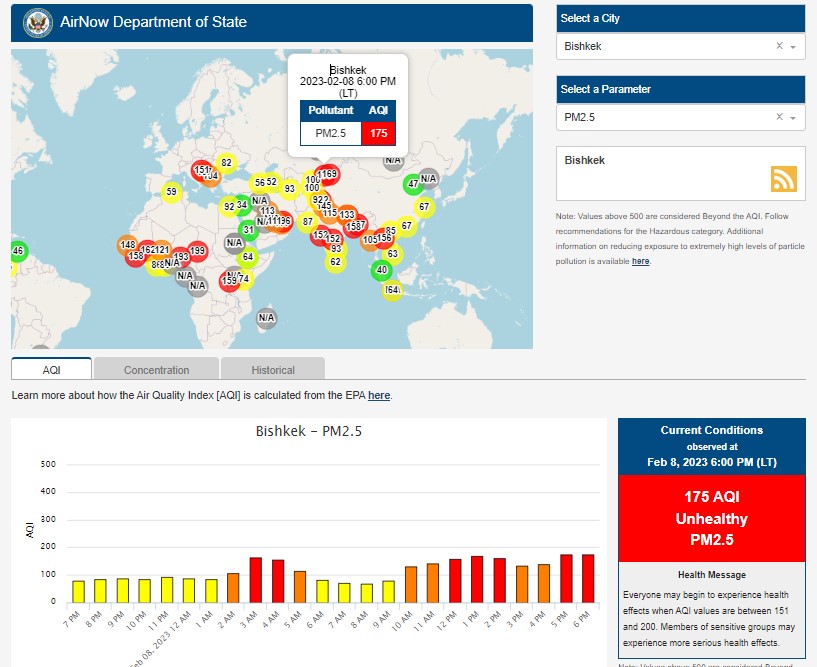Expand the Select a City dropdown arrow
Screen dimensions: 817x667
793,47
